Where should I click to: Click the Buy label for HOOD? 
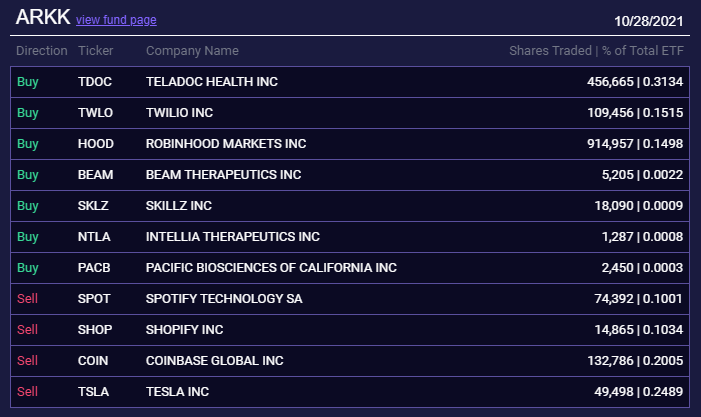coord(28,144)
